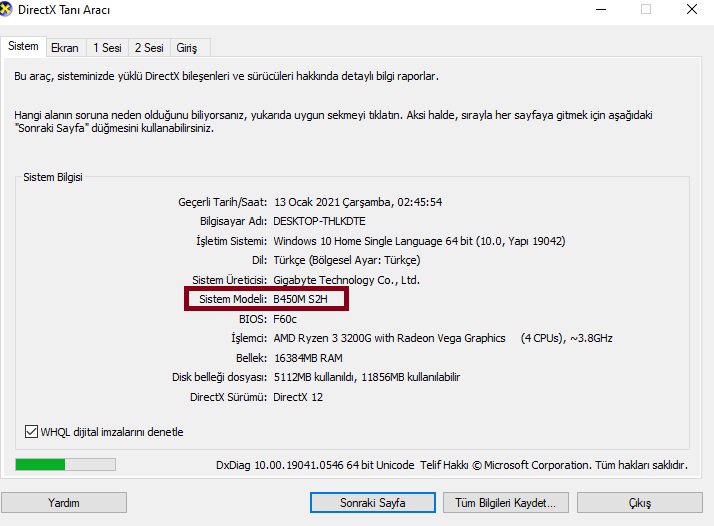The height and width of the screenshot is (526, 714).
Task: Open the 1 Sesi tab
Action: 107,48
